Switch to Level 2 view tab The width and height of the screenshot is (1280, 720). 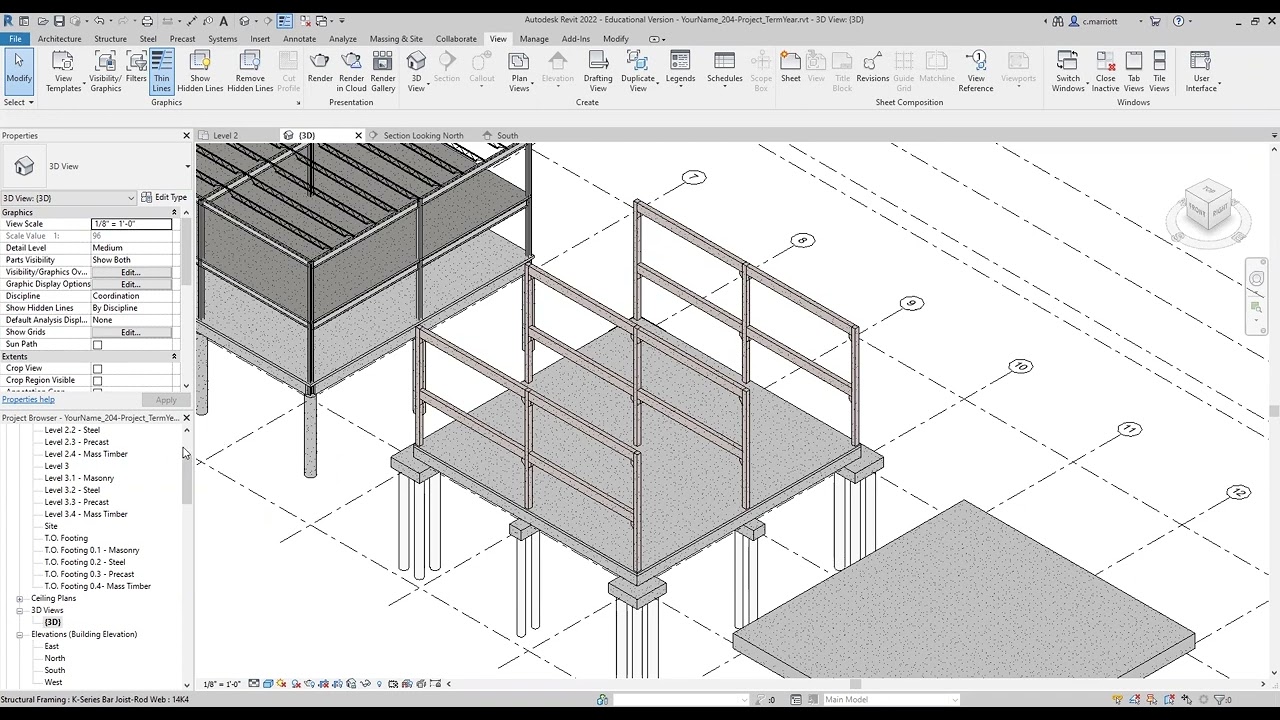pos(225,135)
